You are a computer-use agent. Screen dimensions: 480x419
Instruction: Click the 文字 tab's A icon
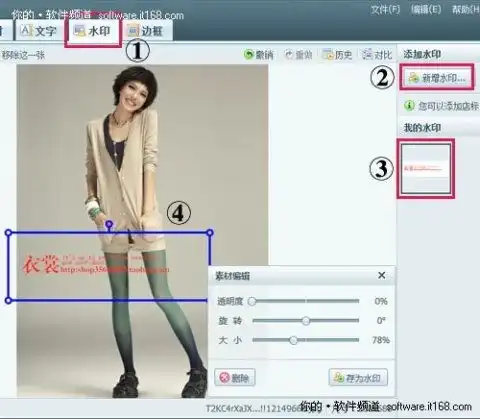pyautogui.click(x=26, y=31)
